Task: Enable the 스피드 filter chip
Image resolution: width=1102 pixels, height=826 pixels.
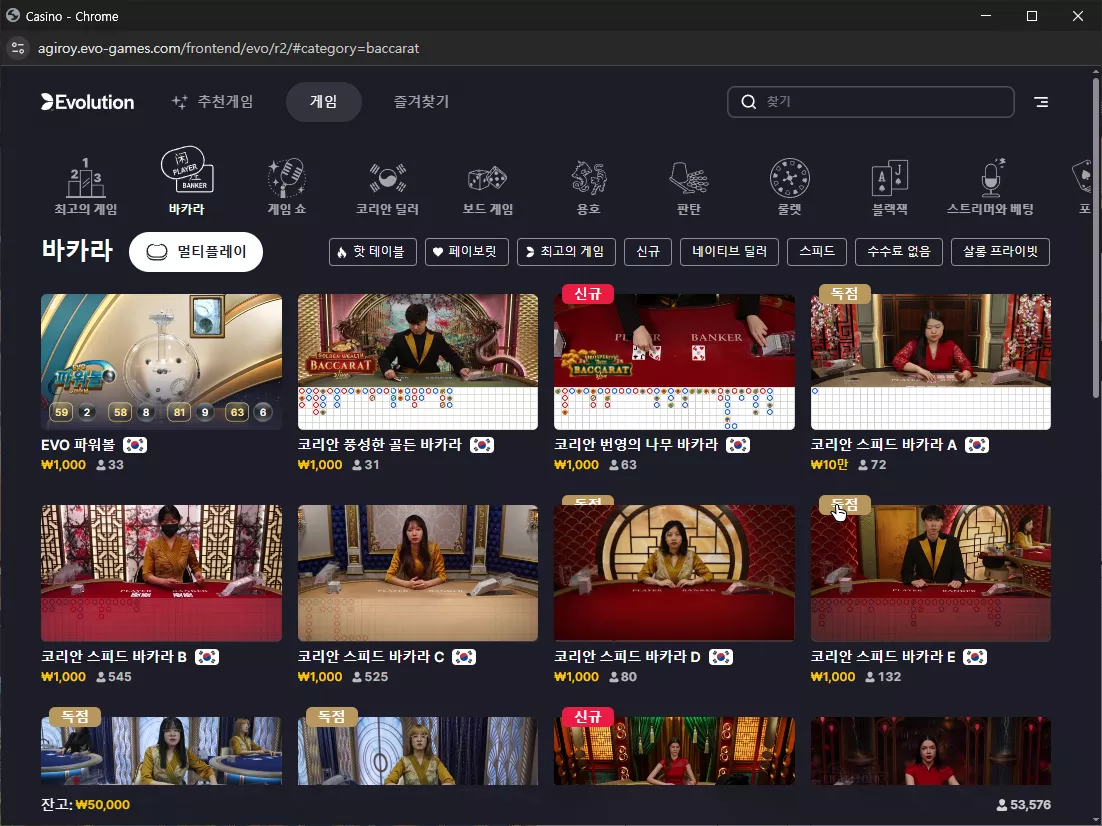Action: click(x=817, y=252)
